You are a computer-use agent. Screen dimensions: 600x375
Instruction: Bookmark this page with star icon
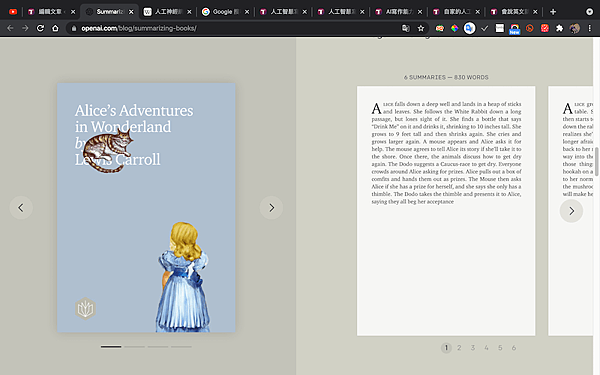point(421,28)
